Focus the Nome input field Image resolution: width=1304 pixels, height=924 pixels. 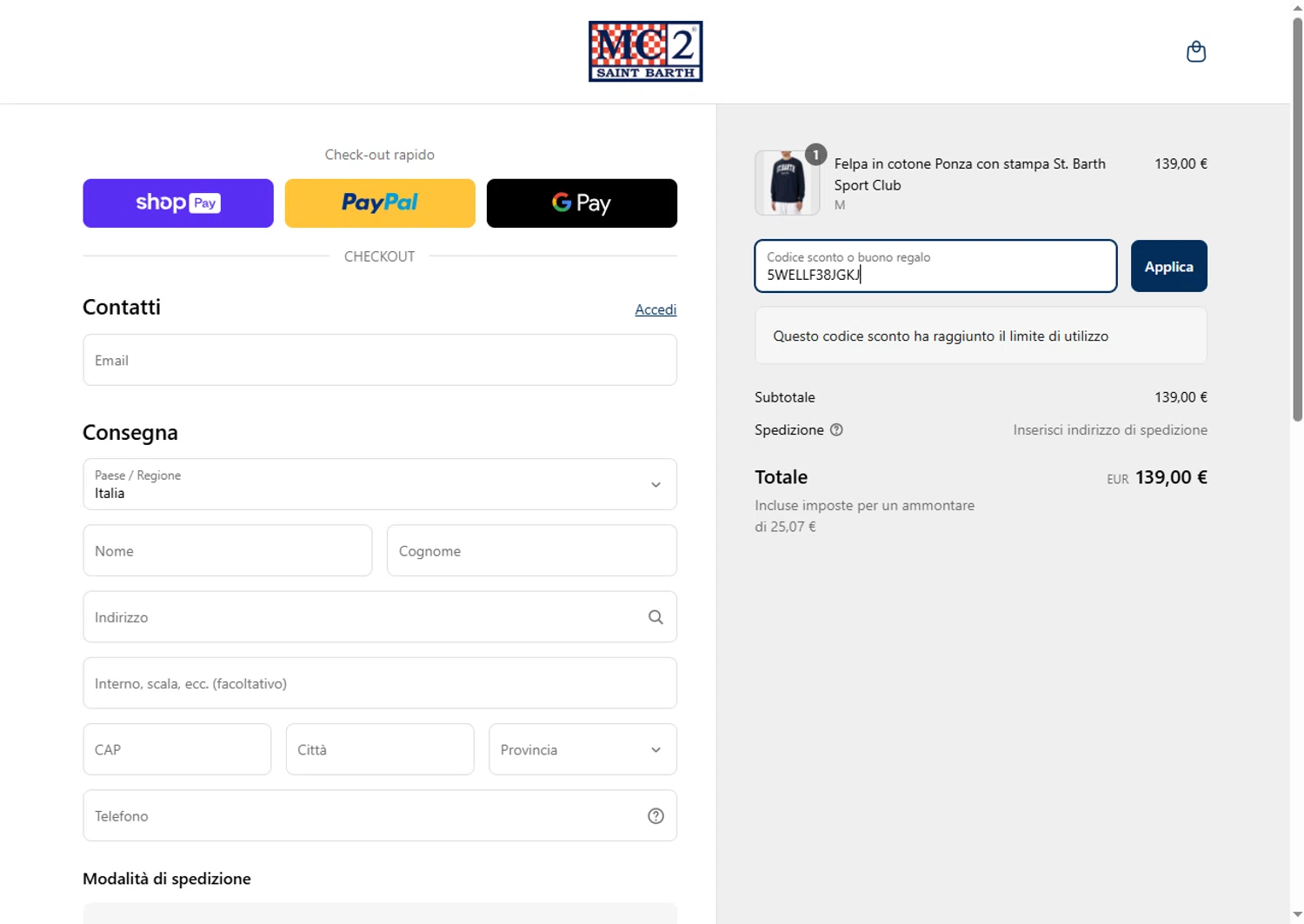tap(228, 550)
